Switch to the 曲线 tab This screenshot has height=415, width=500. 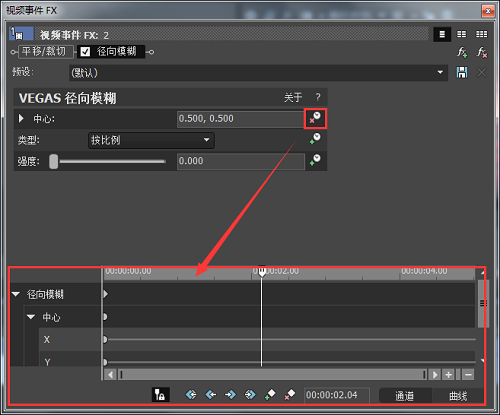click(458, 396)
